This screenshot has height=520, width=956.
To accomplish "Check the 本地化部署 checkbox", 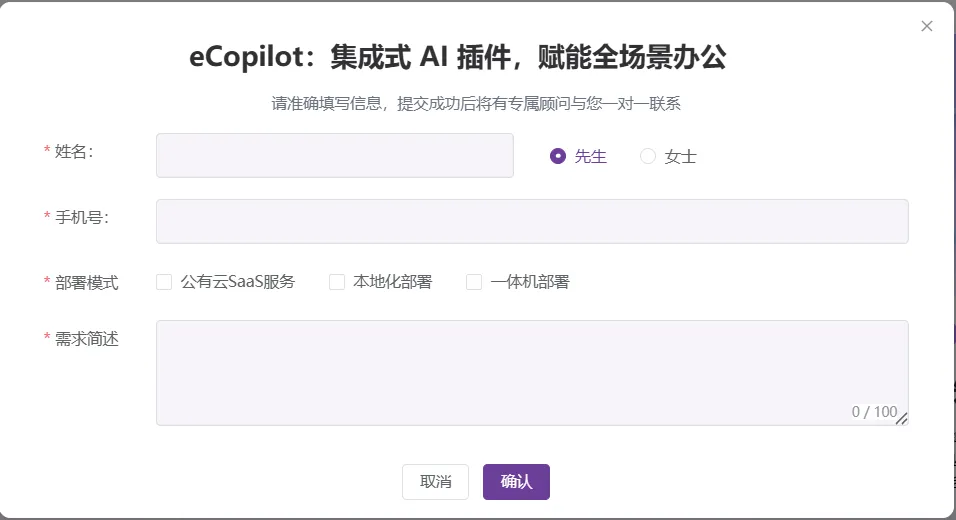I will 337,282.
